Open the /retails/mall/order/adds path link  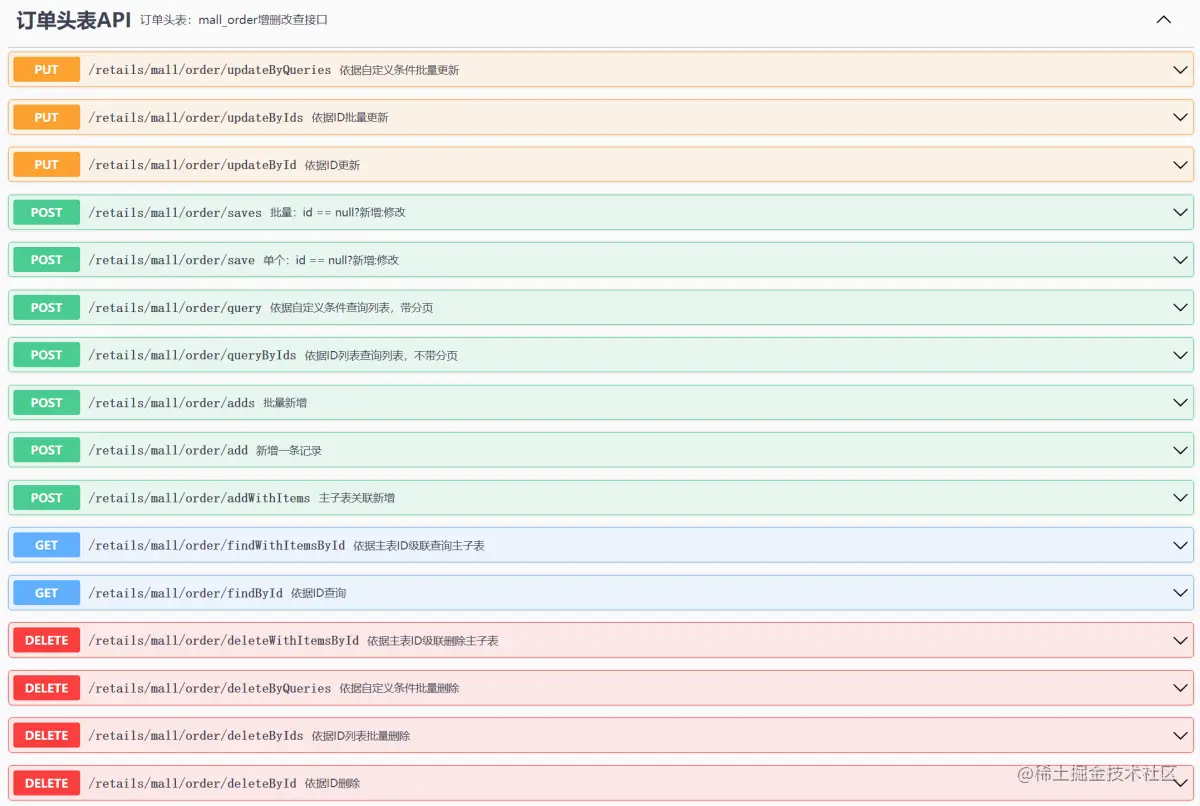(172, 403)
